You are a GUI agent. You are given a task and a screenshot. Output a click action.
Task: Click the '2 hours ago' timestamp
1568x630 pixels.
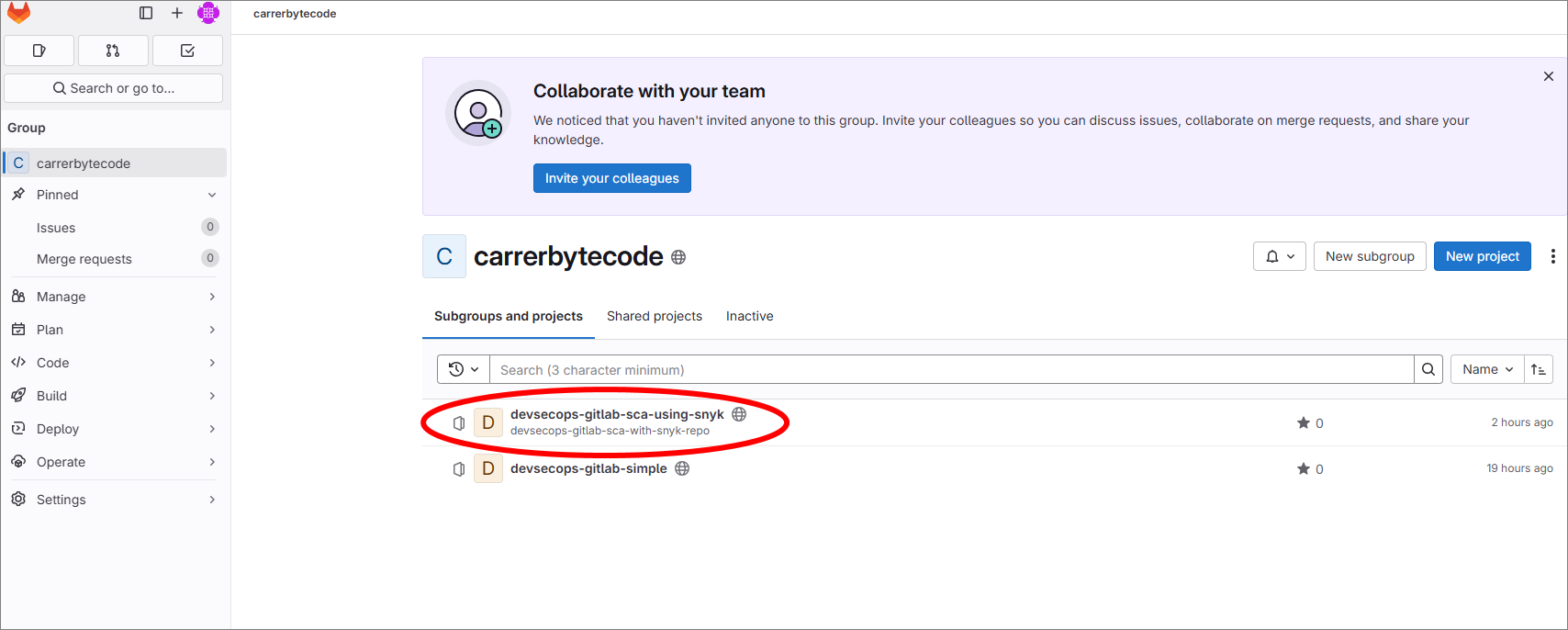pyautogui.click(x=1522, y=422)
